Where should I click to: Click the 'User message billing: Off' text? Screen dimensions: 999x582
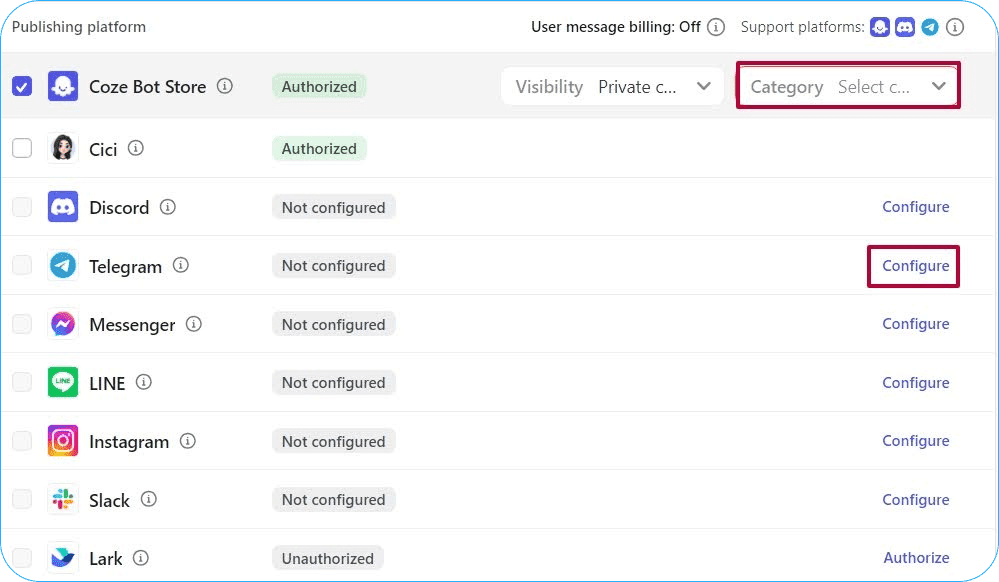tap(615, 27)
